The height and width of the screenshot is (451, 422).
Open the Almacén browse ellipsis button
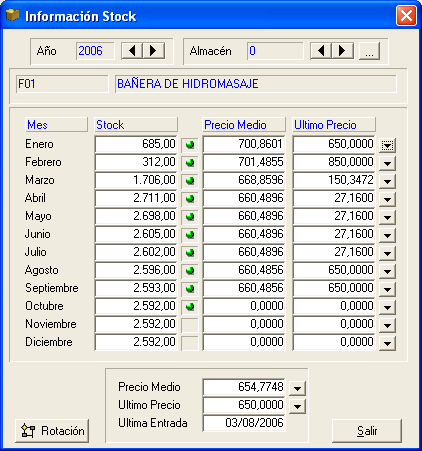click(x=369, y=51)
